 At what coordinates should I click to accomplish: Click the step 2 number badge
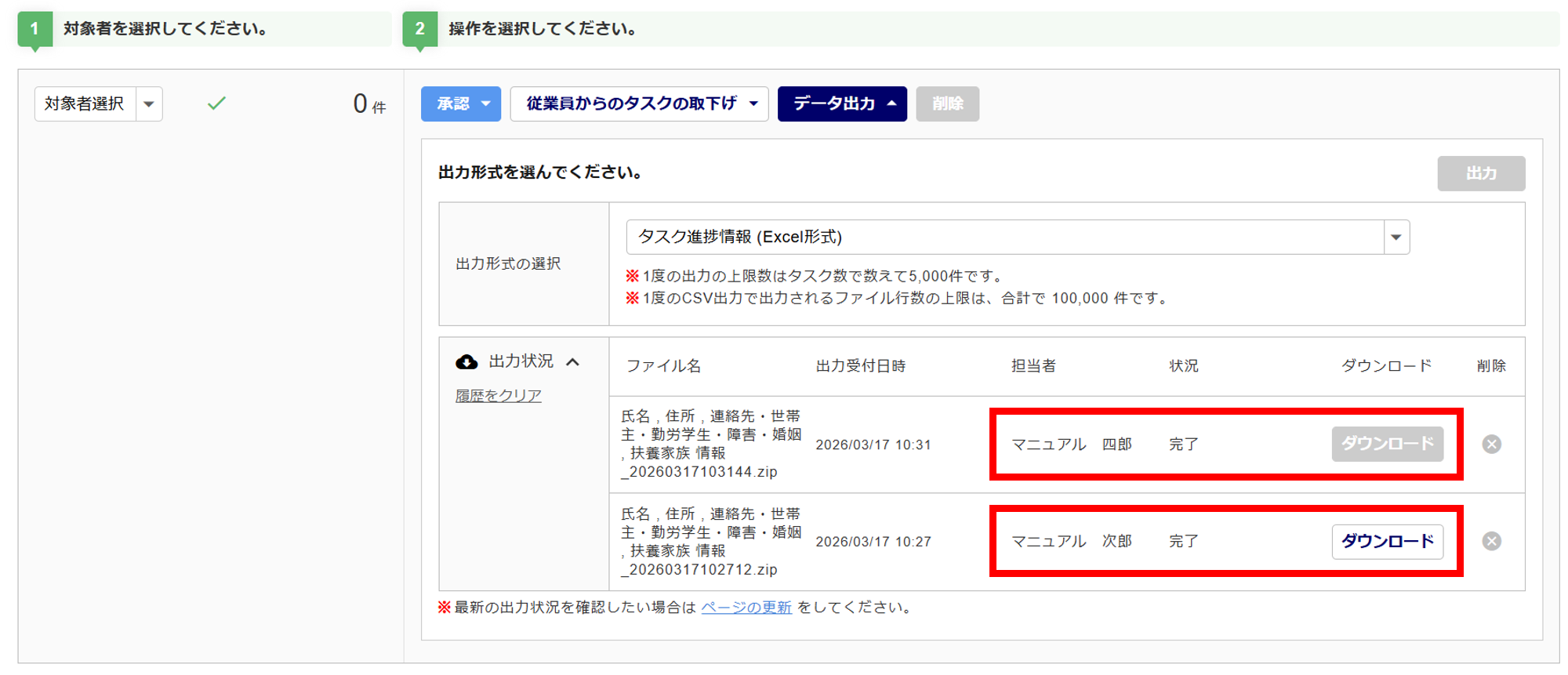click(419, 29)
